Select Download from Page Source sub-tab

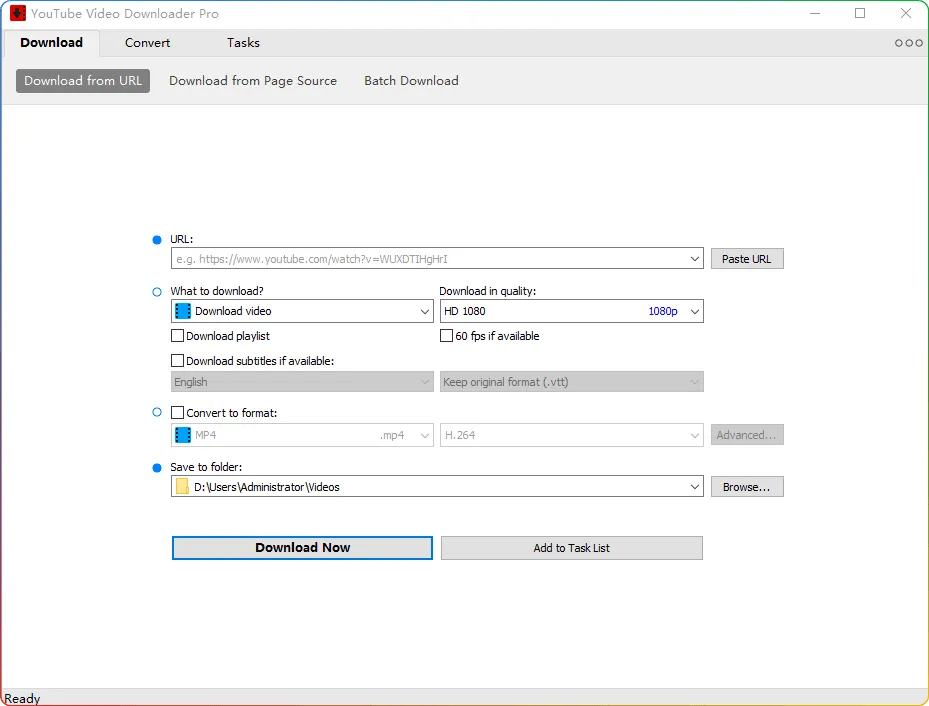point(253,81)
